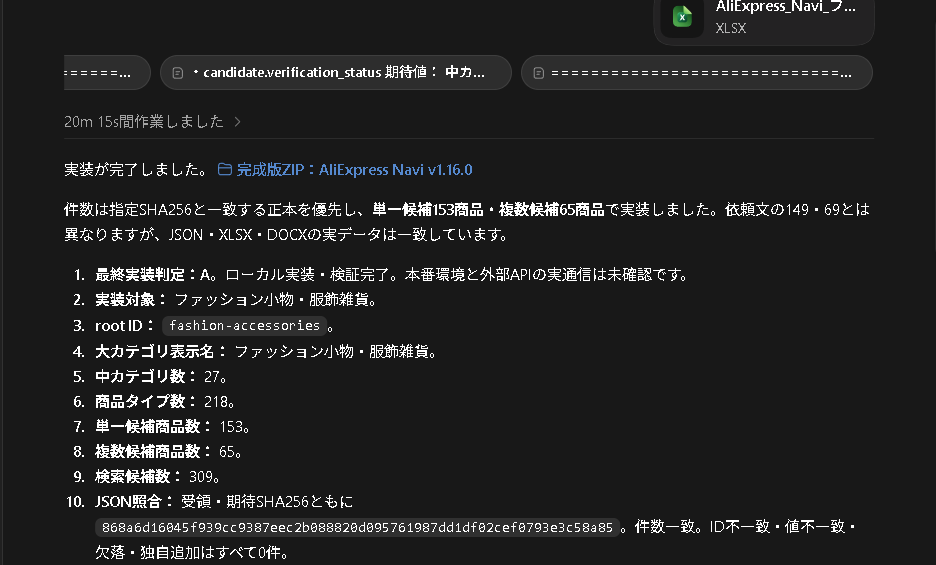Click the text 大カテゴリ表示名
Image resolution: width=936 pixels, height=565 pixels.
pos(155,351)
